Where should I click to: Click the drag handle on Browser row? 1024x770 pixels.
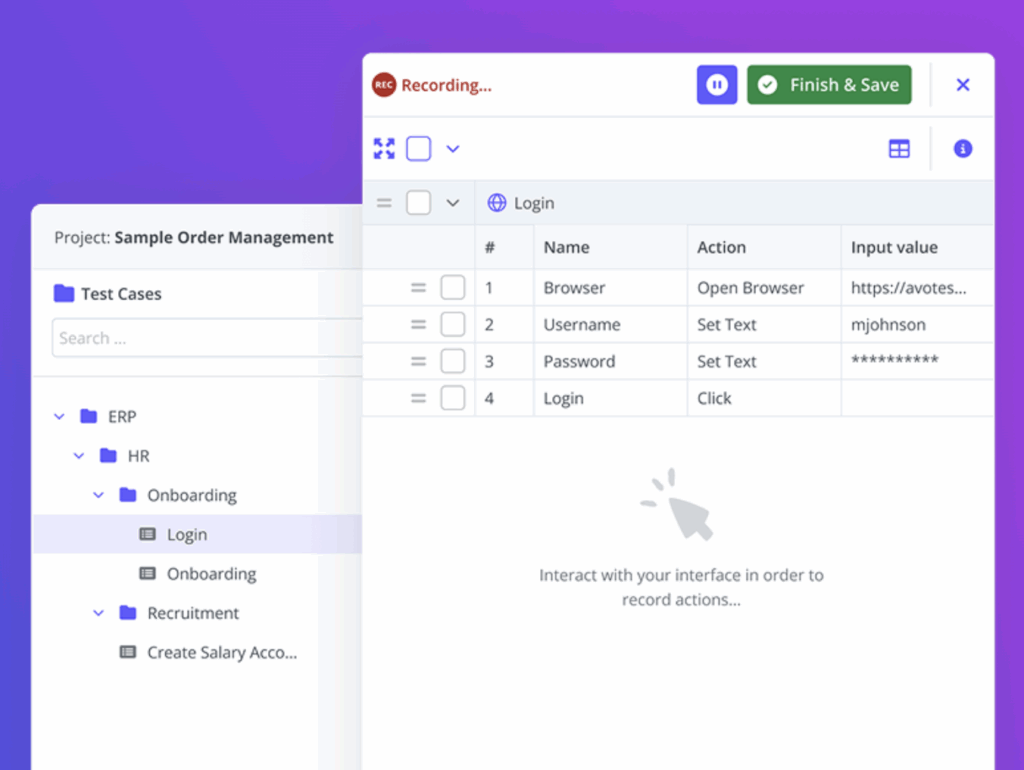click(418, 288)
